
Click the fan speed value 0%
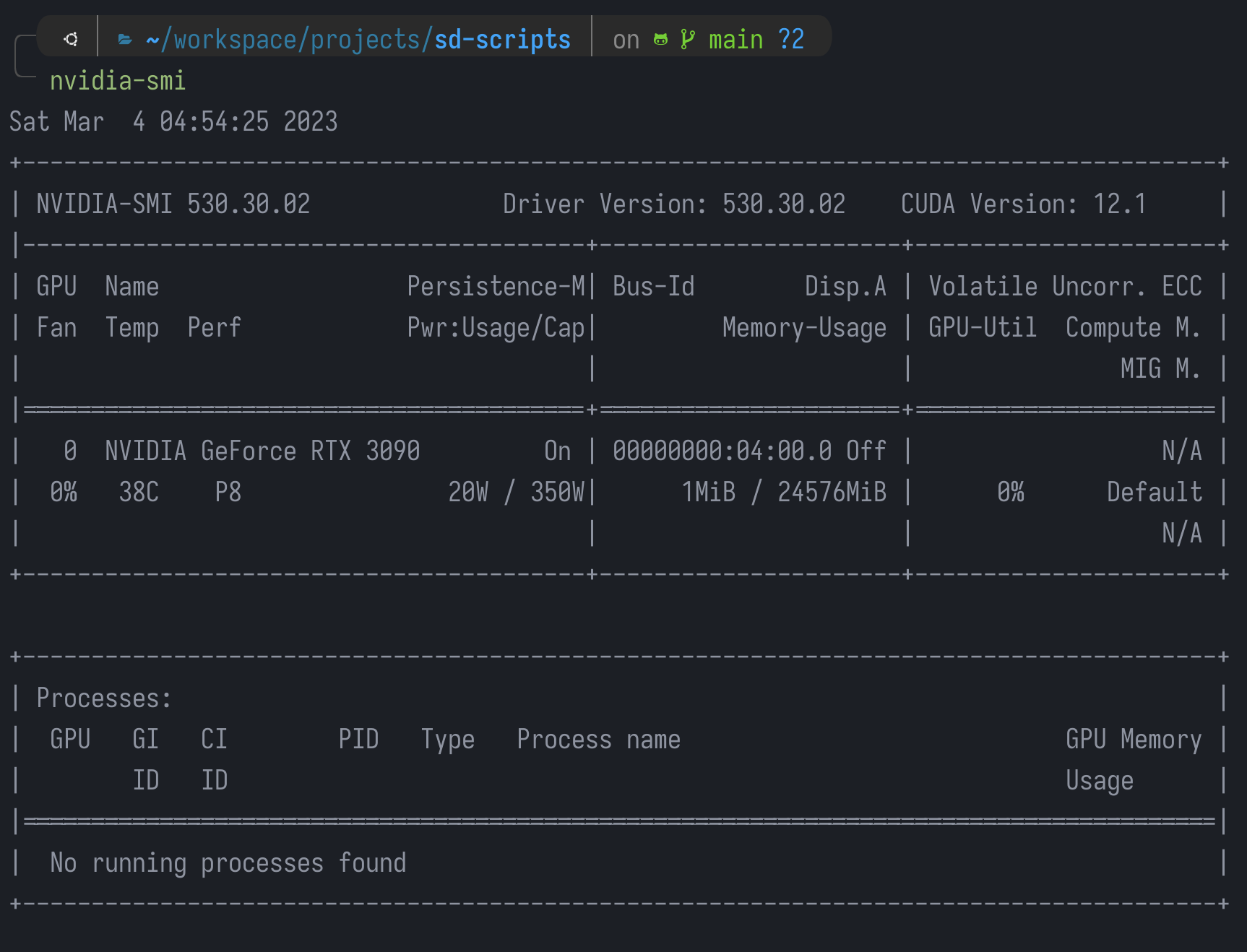tap(64, 492)
